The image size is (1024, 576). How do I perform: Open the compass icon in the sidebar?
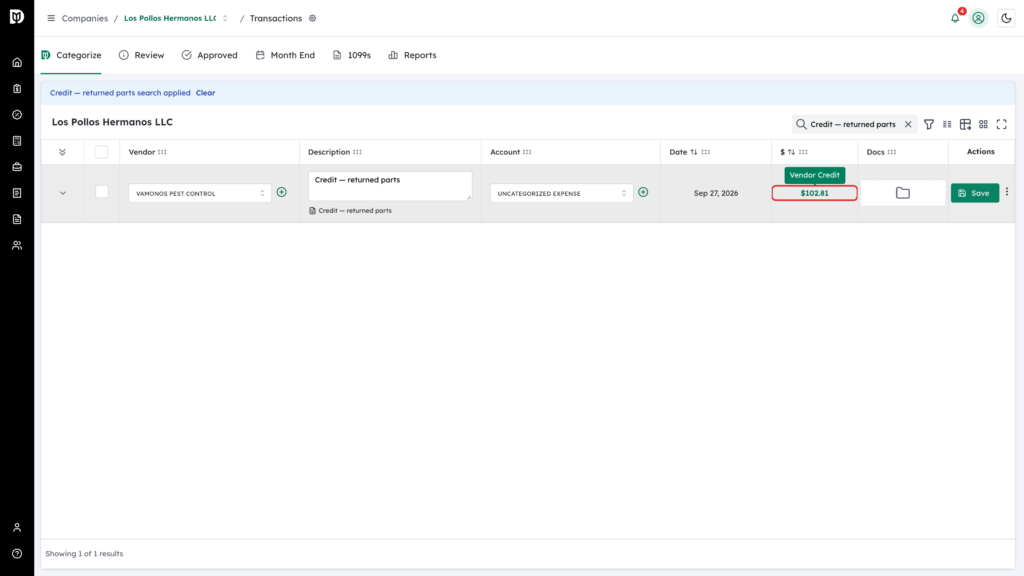click(17, 115)
